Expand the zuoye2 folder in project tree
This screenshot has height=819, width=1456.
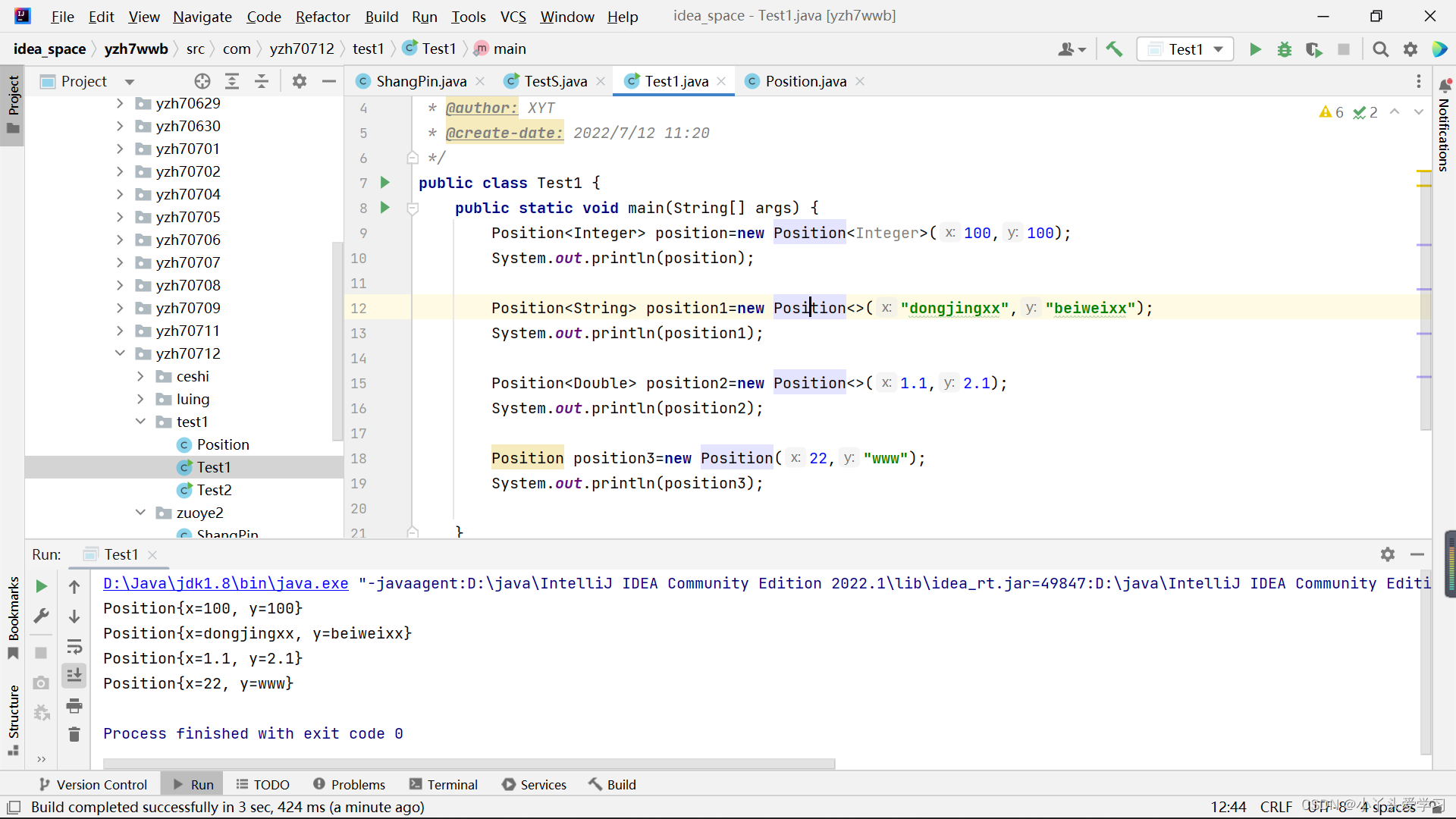point(142,513)
